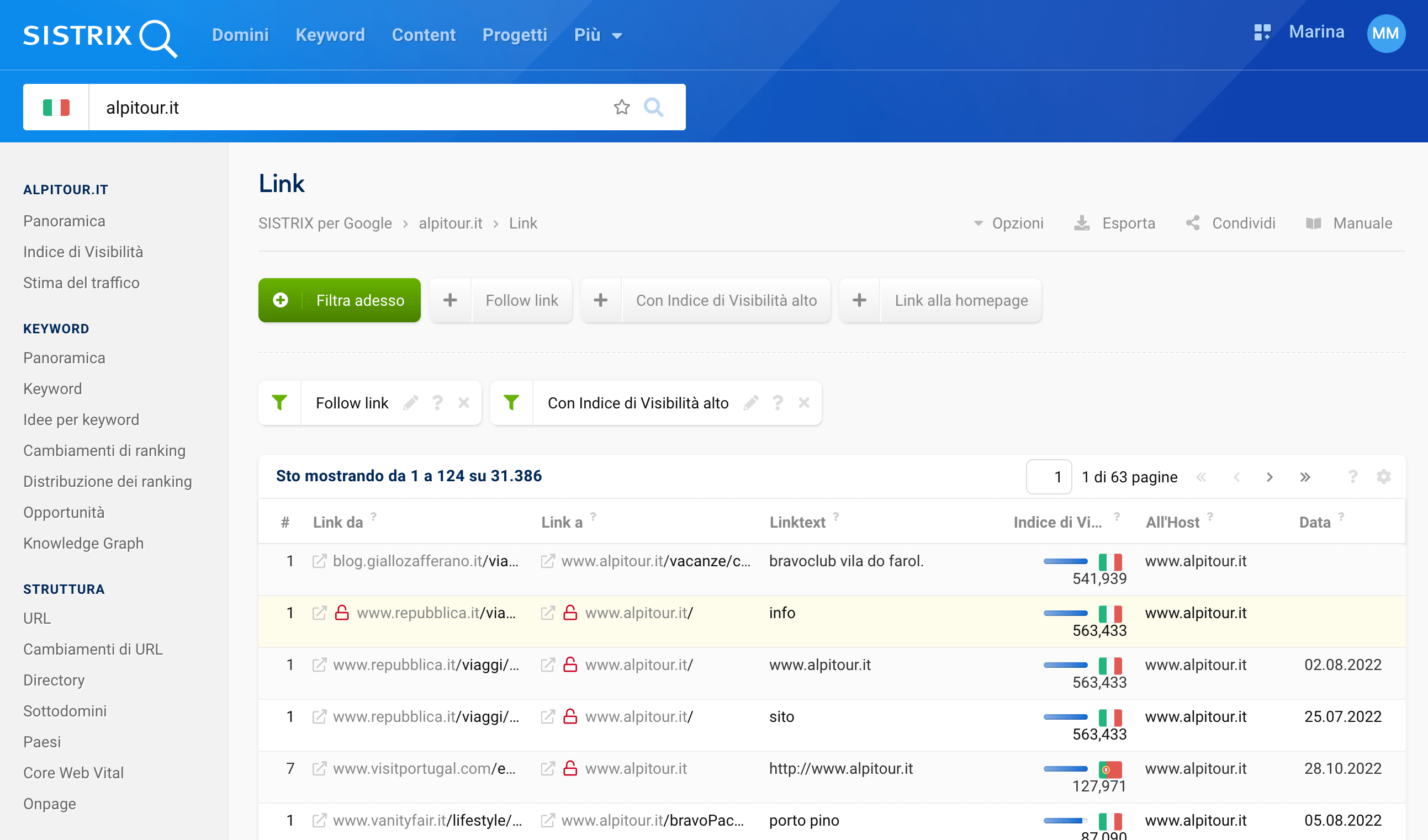Open the Keyword top menu

pos(330,35)
